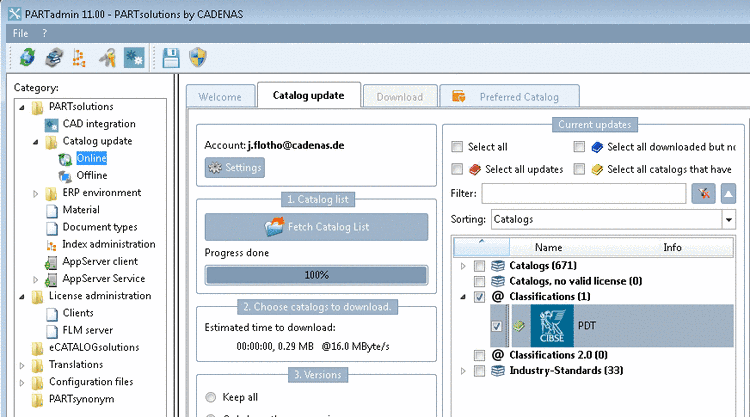Check the Catalogs (671) checkbox
This screenshot has width=750, height=417.
point(479,265)
